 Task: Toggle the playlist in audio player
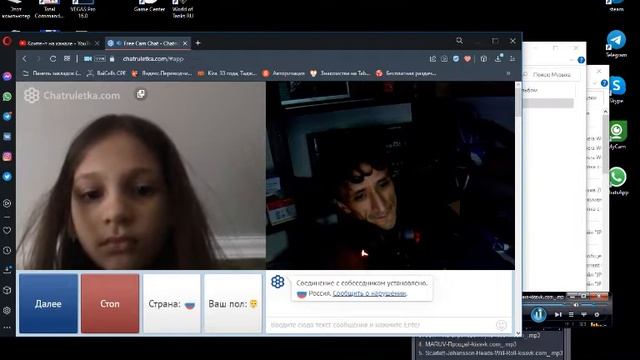(x=571, y=314)
